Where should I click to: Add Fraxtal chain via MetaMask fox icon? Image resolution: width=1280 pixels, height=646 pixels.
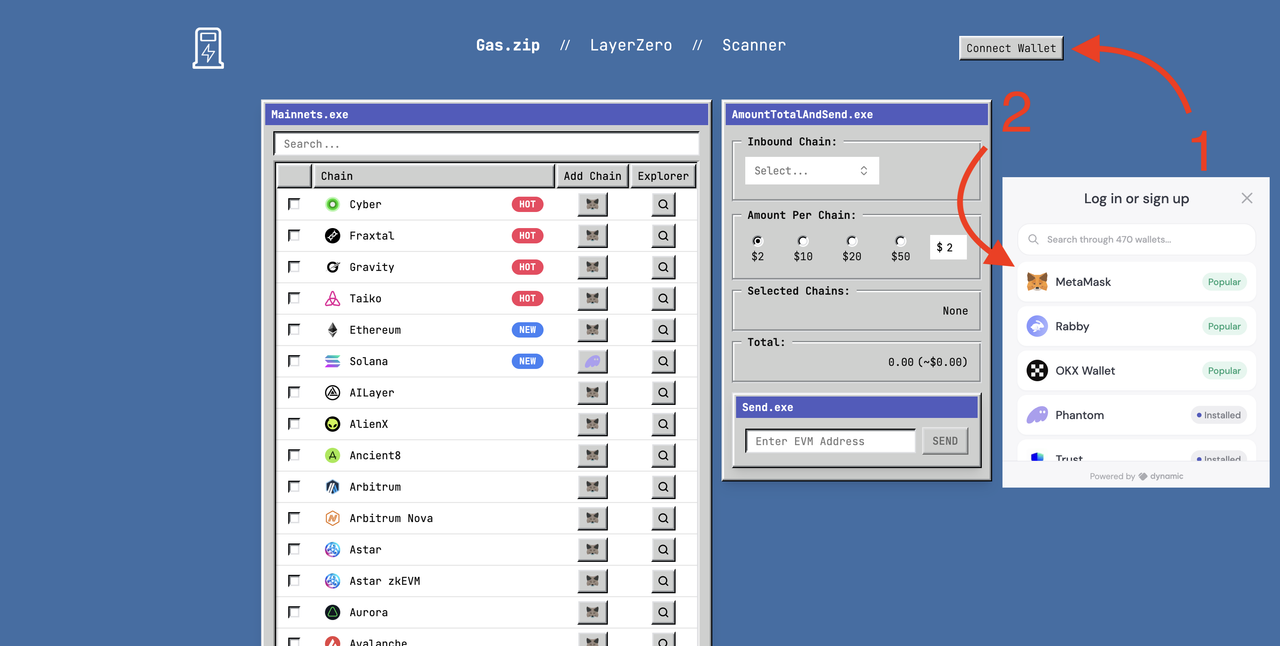click(593, 236)
